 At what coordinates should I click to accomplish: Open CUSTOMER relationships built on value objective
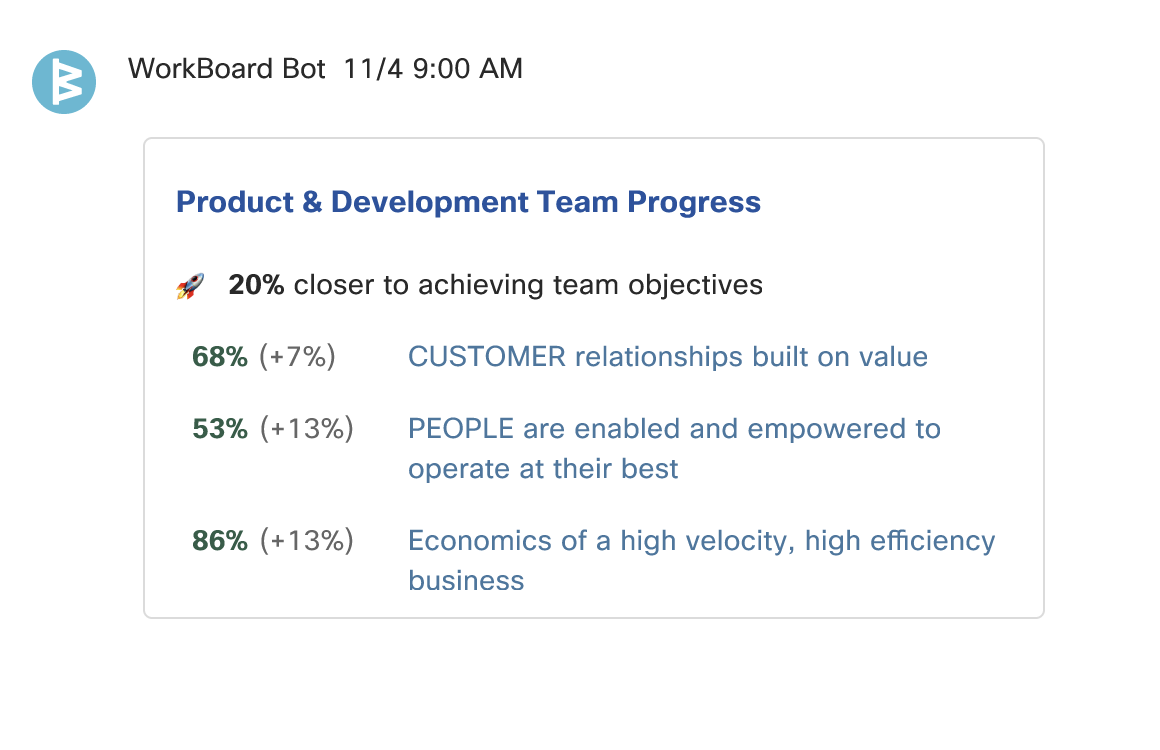click(668, 357)
